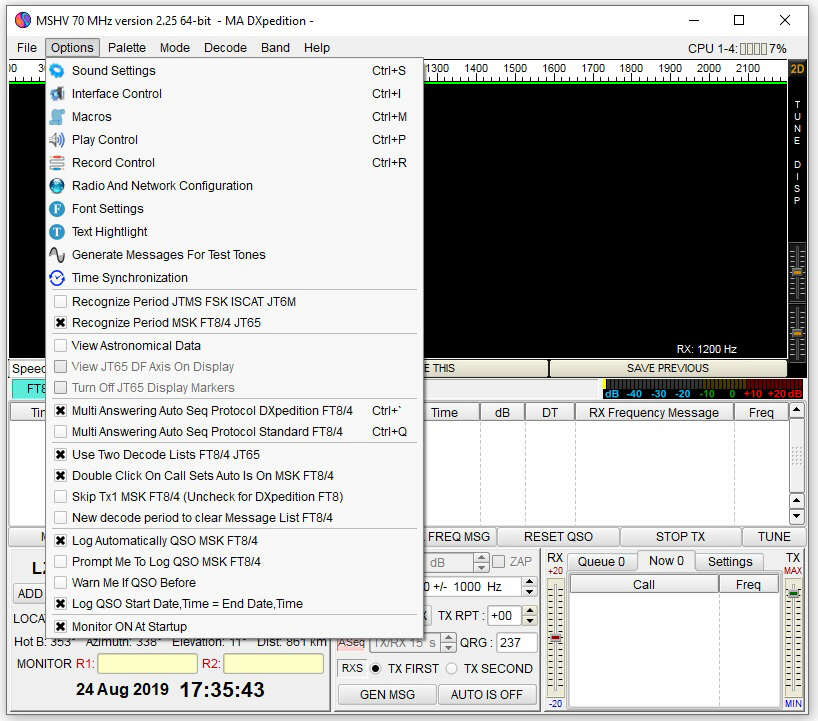The image size is (818, 721).
Task: Toggle Log QSO Start equals End Date,Time
Action: coord(61,604)
